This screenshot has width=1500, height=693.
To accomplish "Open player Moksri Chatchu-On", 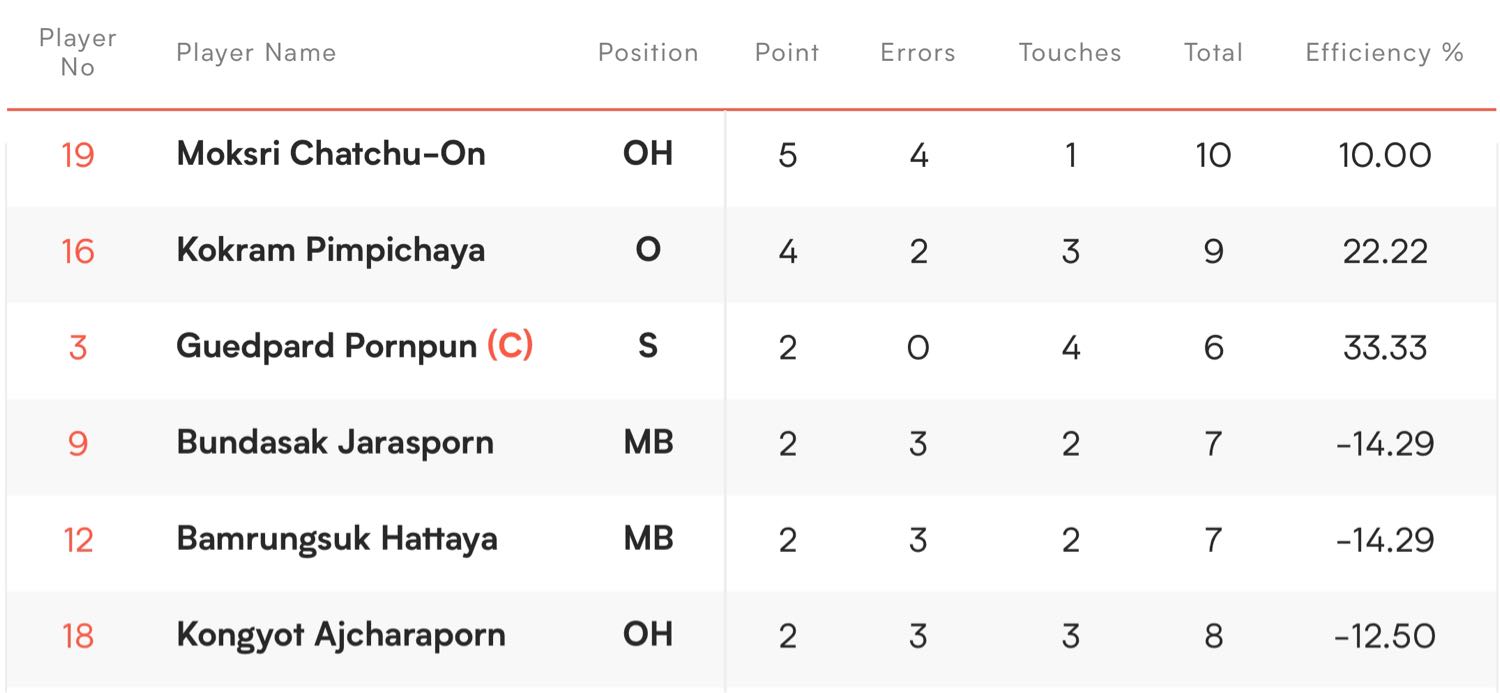I will point(331,154).
